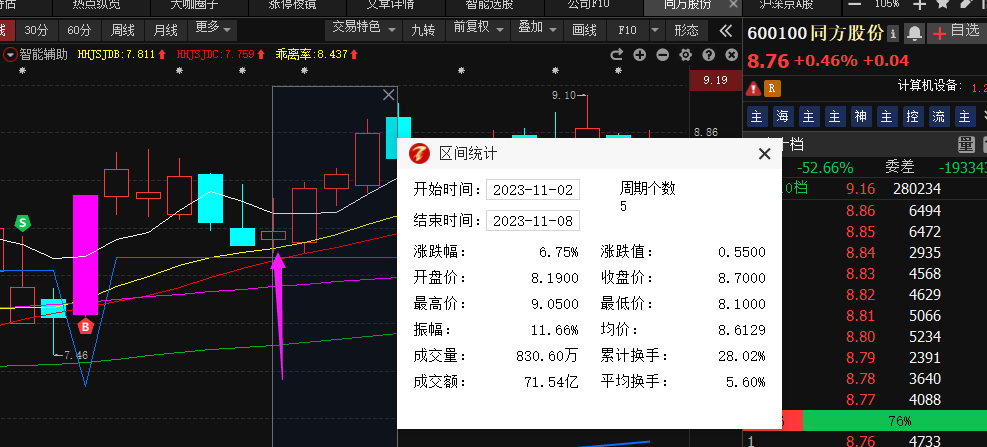987x447 pixels.
Task: Switch chart to 60分 period
Action: click(79, 30)
